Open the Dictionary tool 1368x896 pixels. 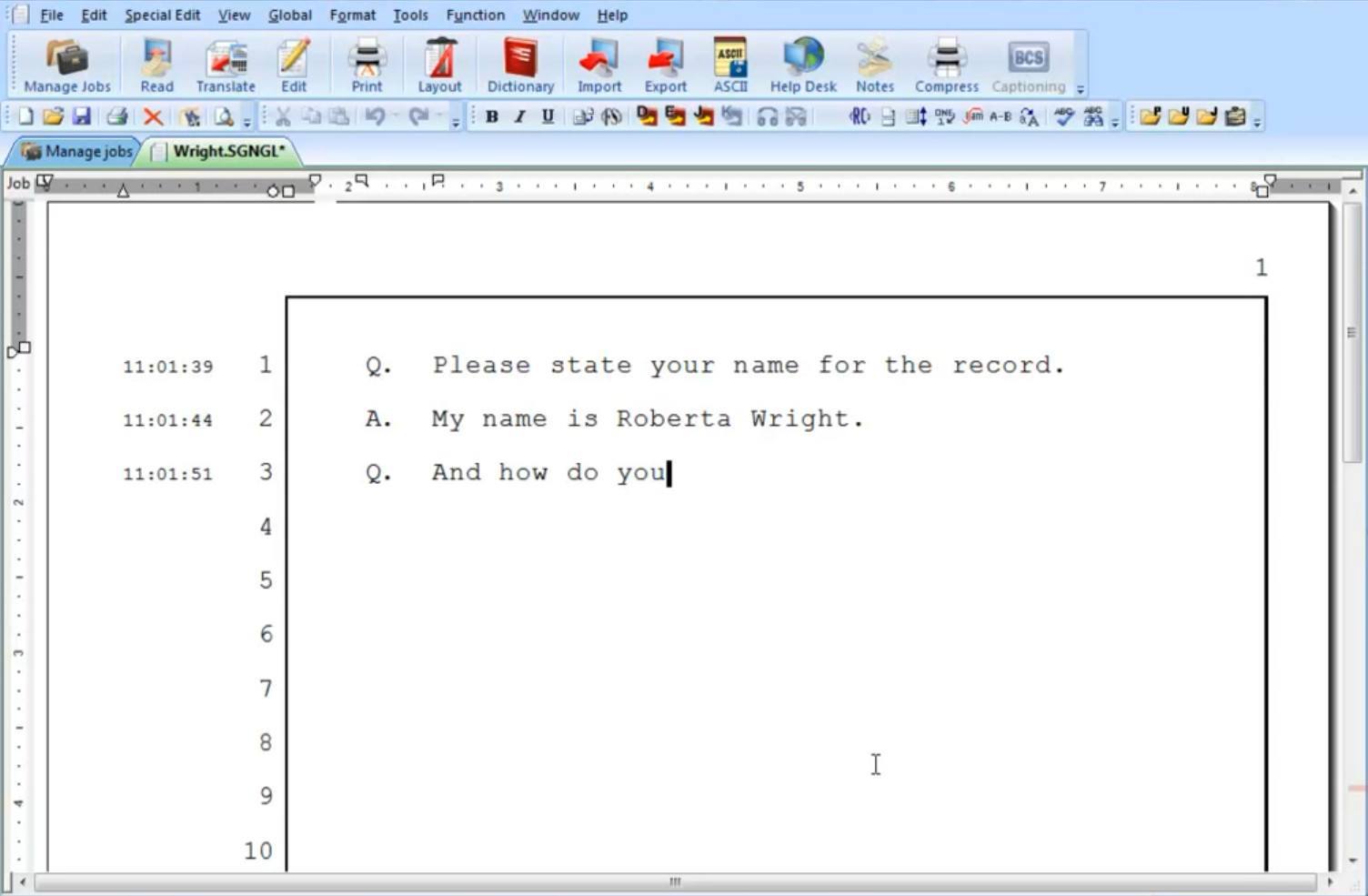coord(519,64)
